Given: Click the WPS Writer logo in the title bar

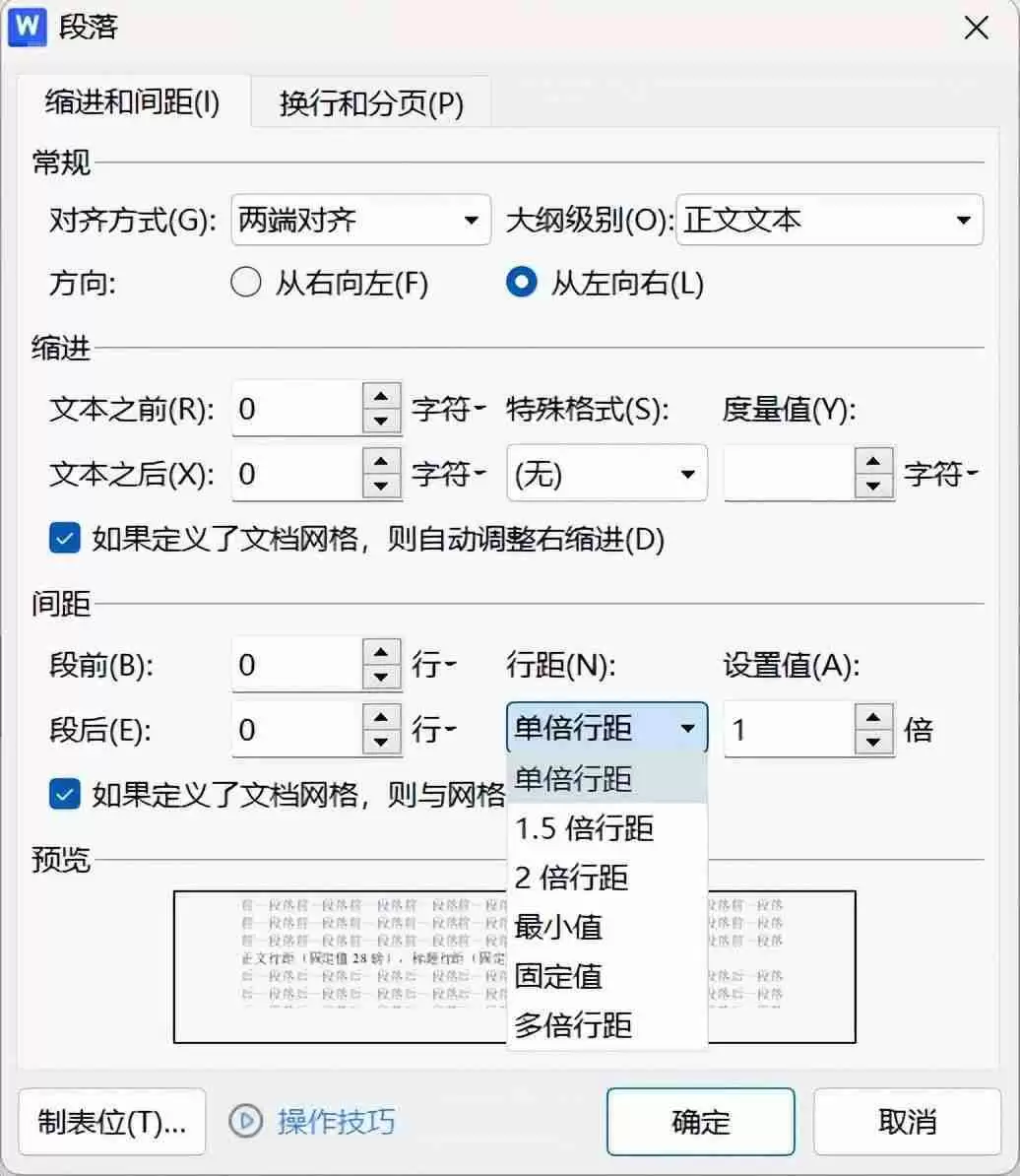Looking at the screenshot, I should tap(26, 28).
